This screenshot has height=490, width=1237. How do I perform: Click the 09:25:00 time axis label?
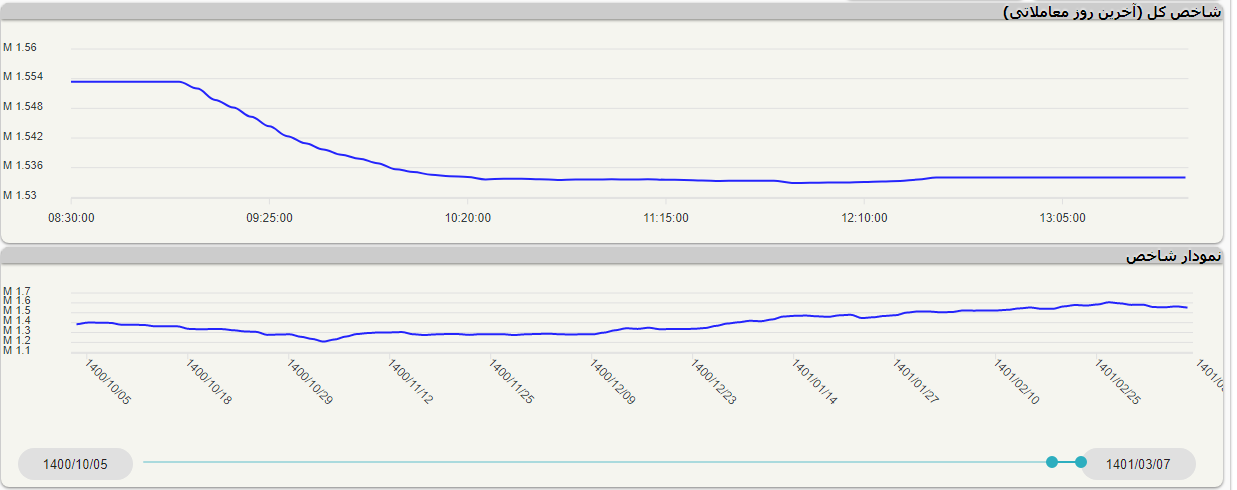270,217
